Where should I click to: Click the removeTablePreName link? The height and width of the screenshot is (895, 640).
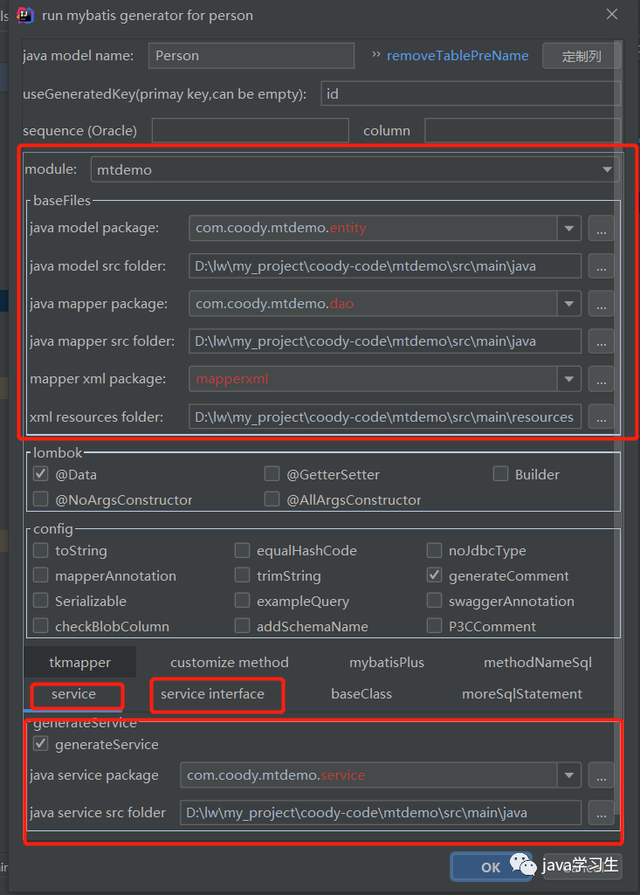(457, 55)
